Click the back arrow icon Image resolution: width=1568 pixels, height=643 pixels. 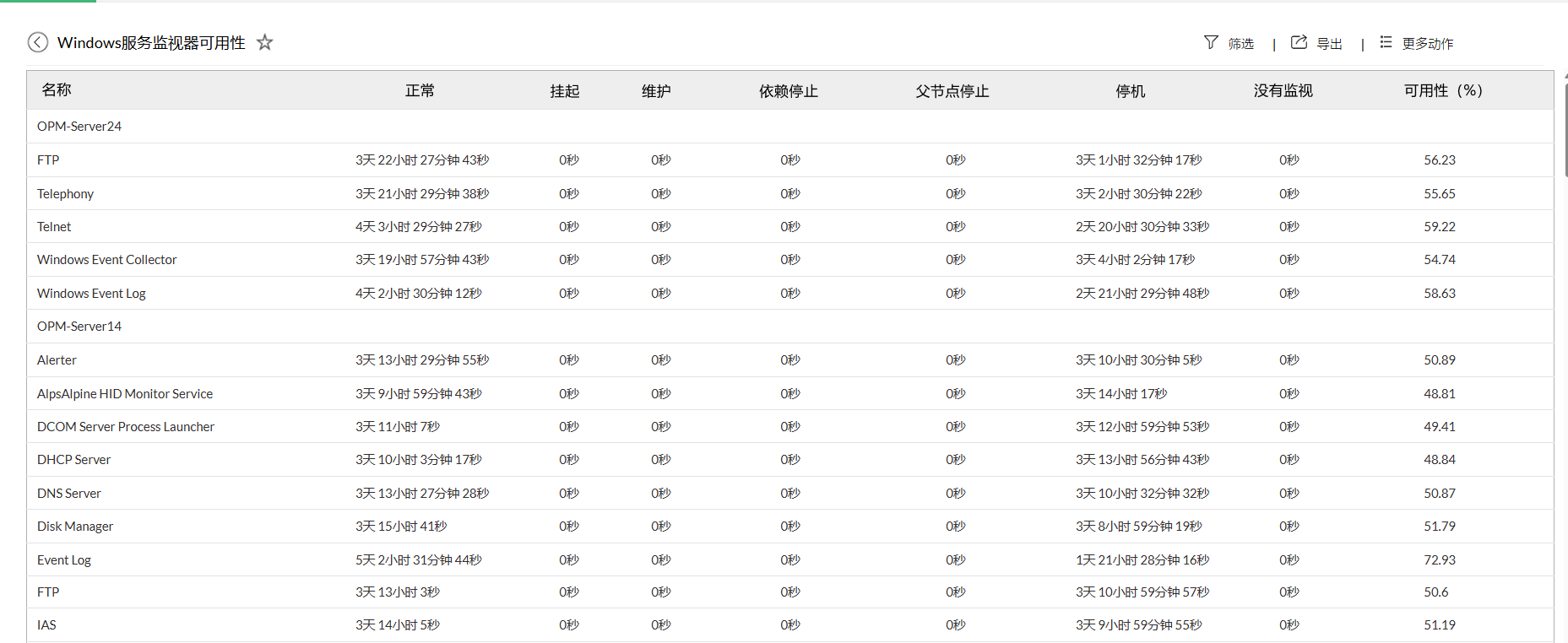click(x=38, y=42)
